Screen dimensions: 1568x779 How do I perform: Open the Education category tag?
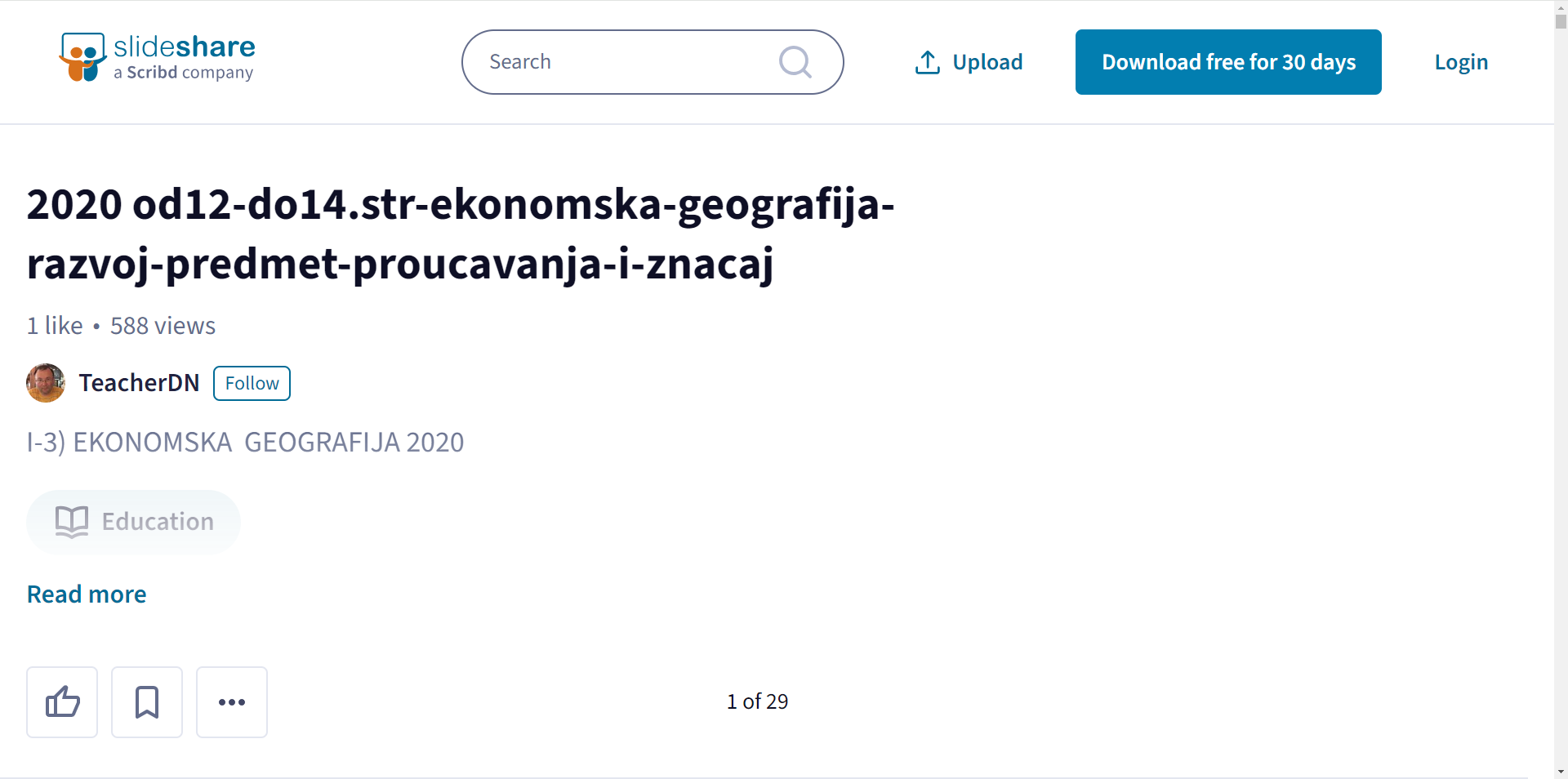point(133,523)
